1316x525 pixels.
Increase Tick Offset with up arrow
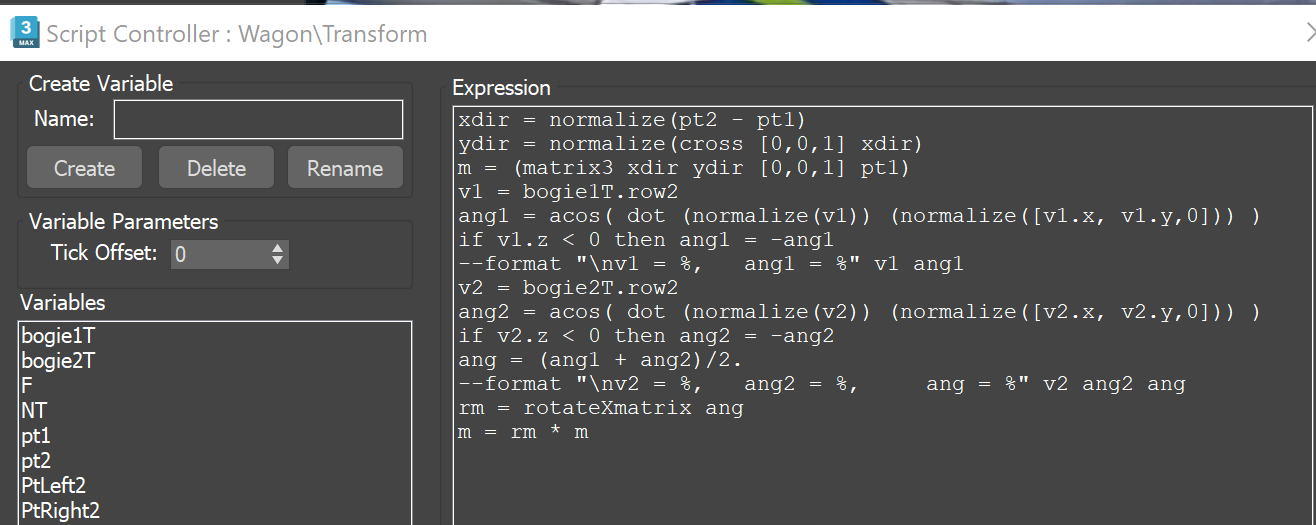click(x=278, y=247)
